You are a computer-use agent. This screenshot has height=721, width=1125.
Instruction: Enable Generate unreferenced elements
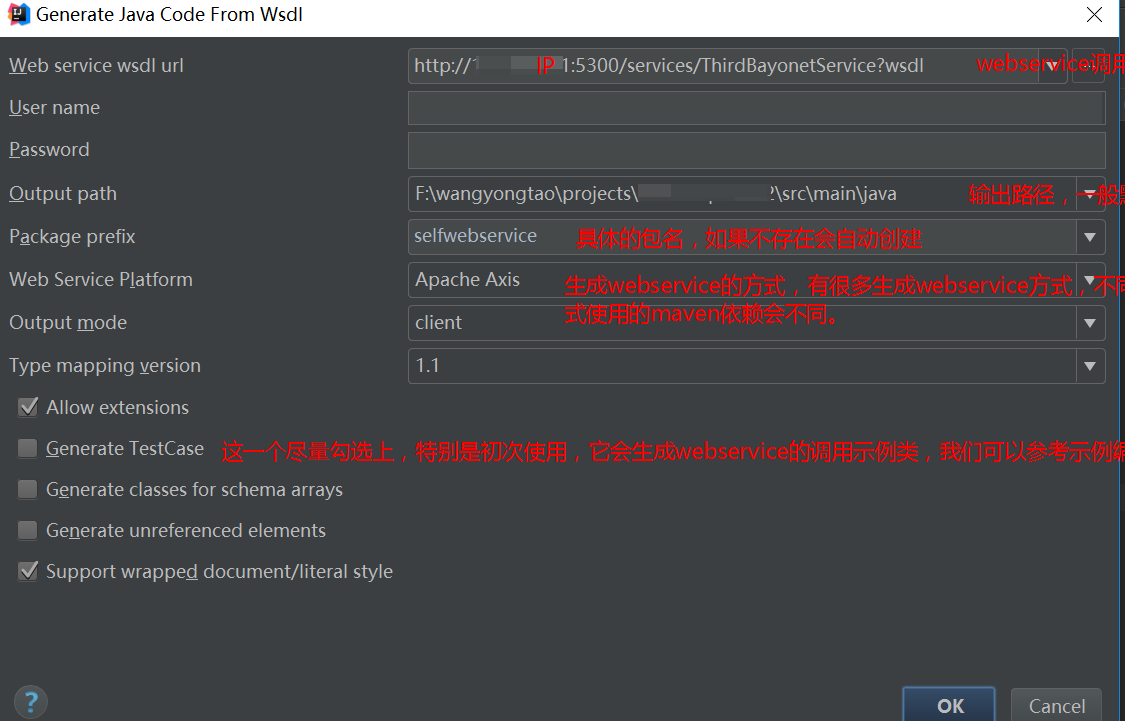(x=27, y=530)
